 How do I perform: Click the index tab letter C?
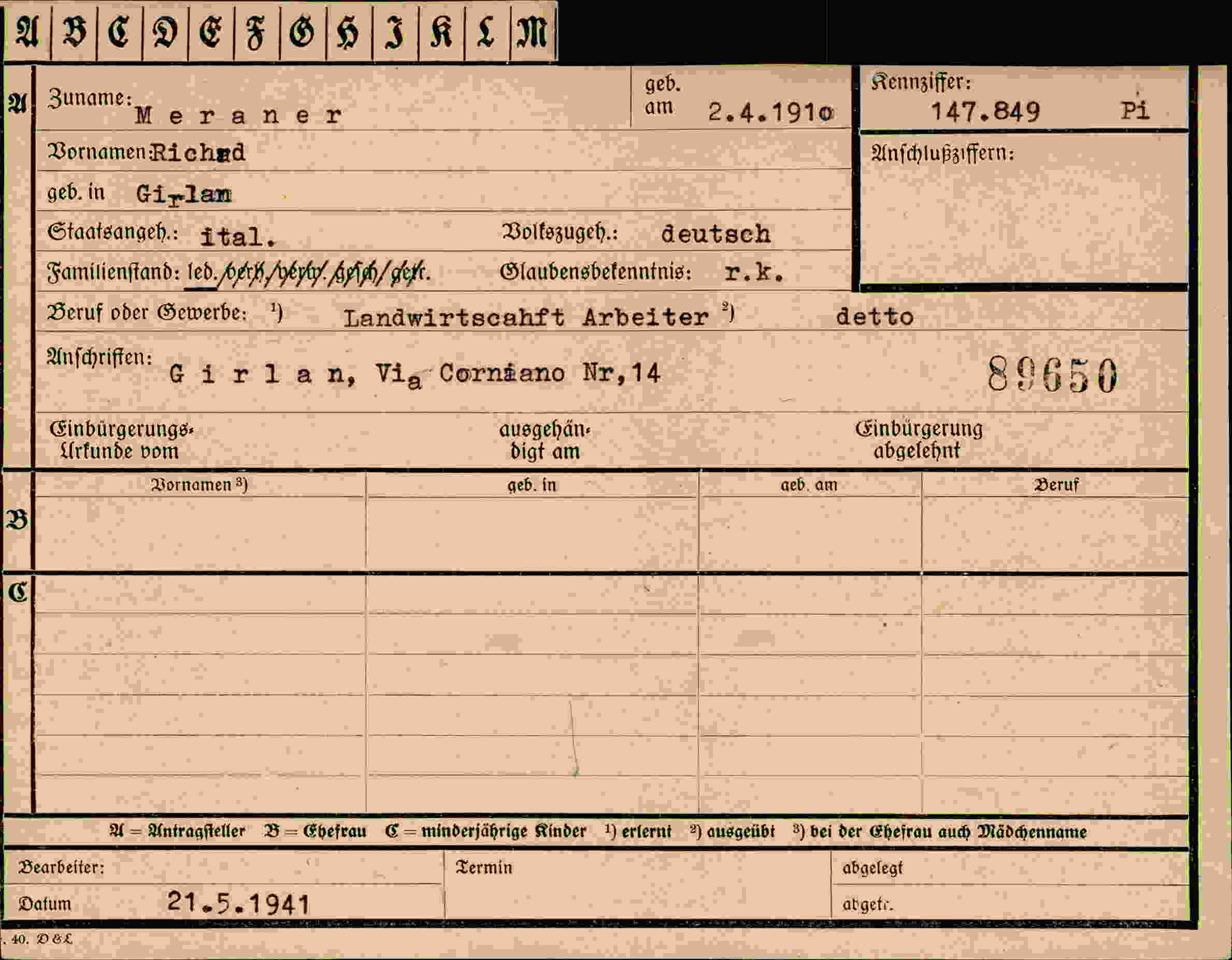coord(119,32)
